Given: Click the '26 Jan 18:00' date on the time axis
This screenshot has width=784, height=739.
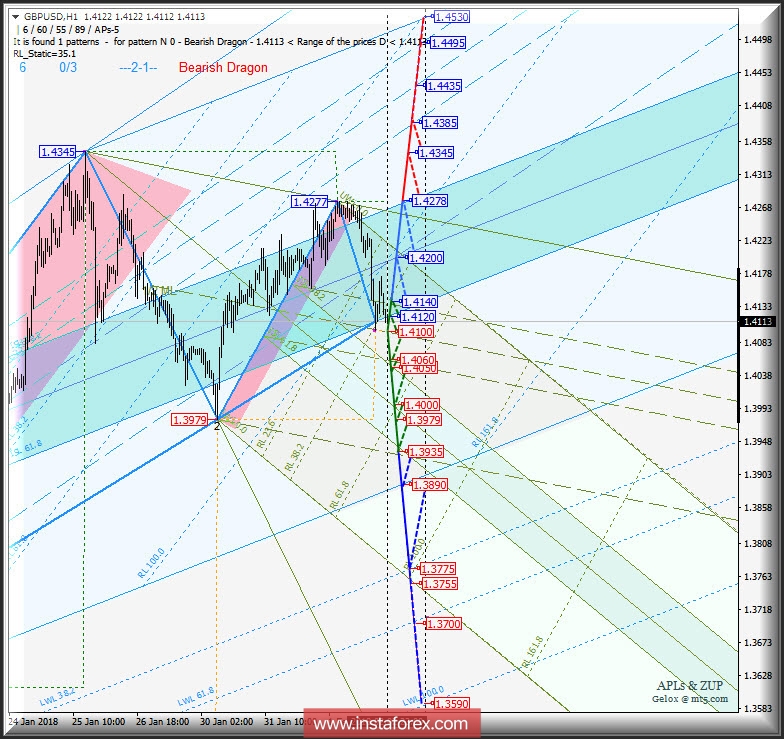Looking at the screenshot, I should [162, 722].
